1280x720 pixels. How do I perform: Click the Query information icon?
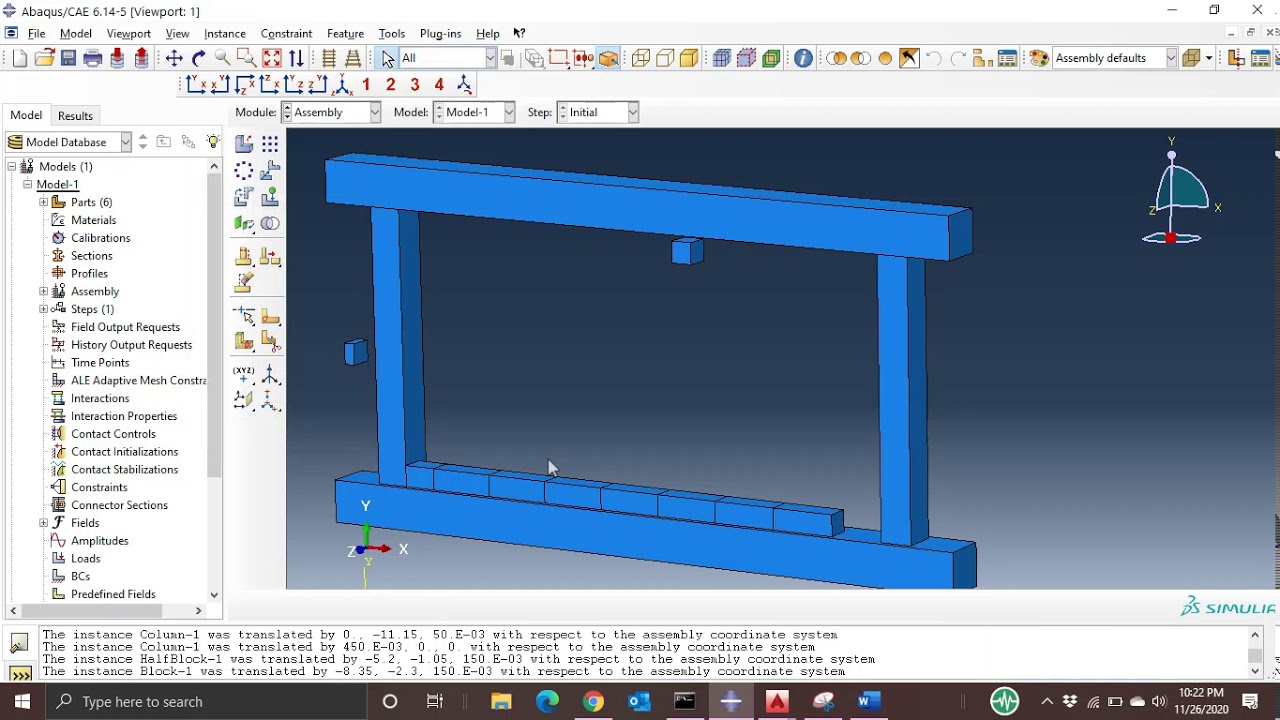pos(803,59)
